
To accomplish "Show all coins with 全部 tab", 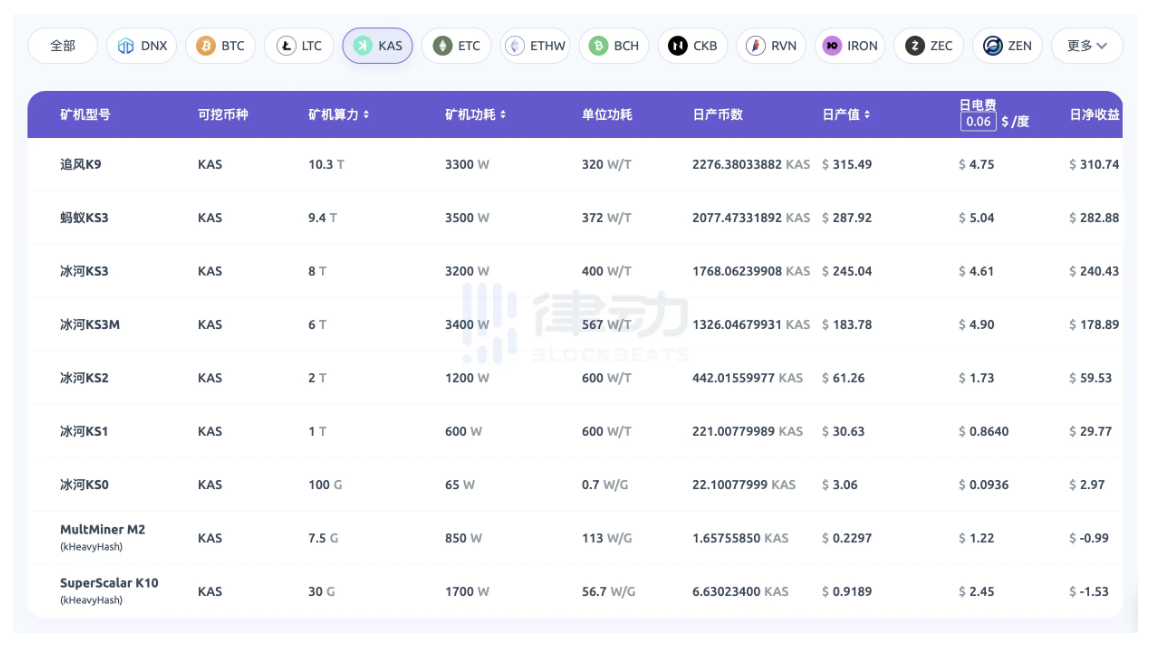I will (62, 46).
